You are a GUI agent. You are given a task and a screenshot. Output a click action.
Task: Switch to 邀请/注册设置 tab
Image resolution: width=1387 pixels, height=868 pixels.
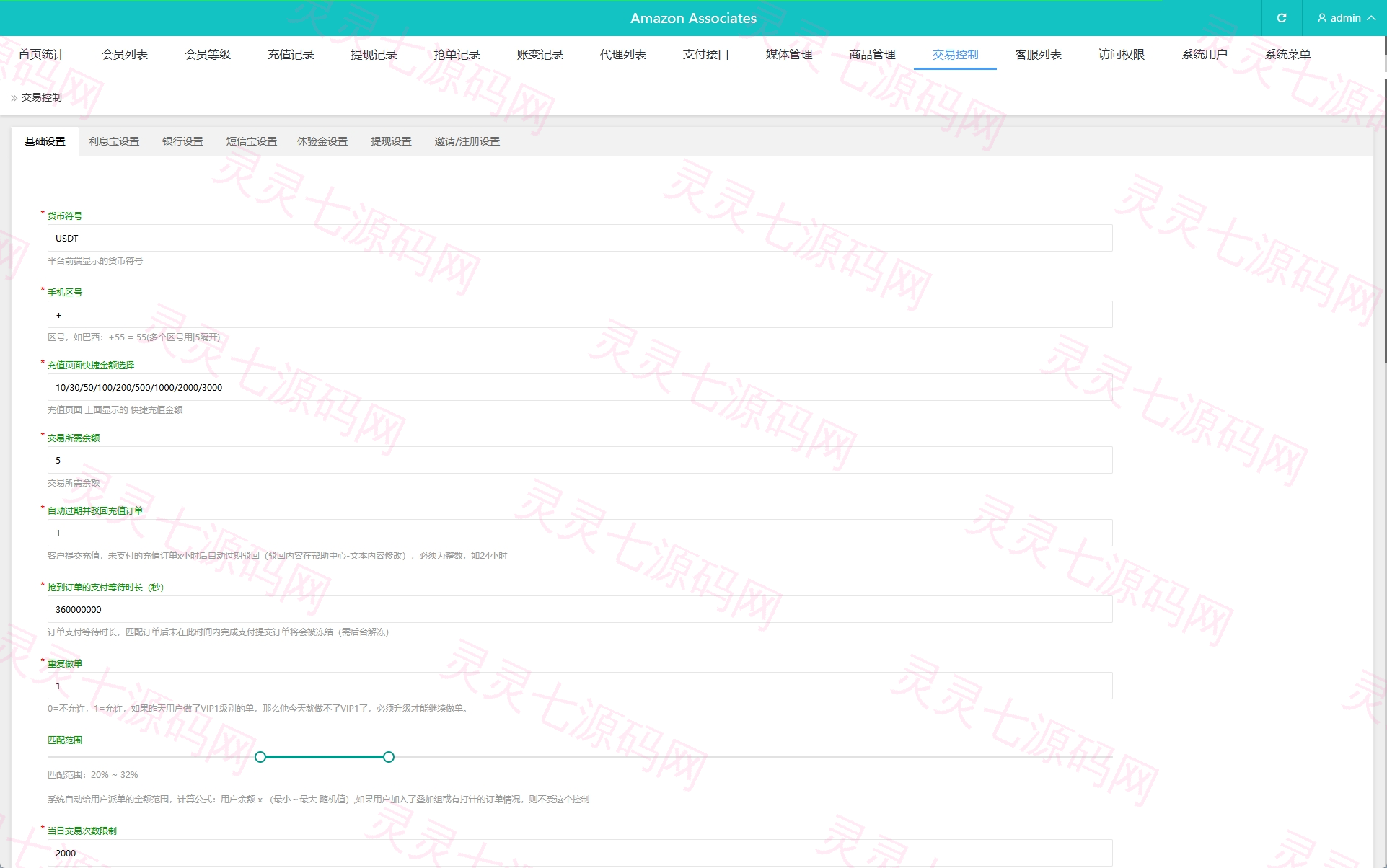[467, 141]
